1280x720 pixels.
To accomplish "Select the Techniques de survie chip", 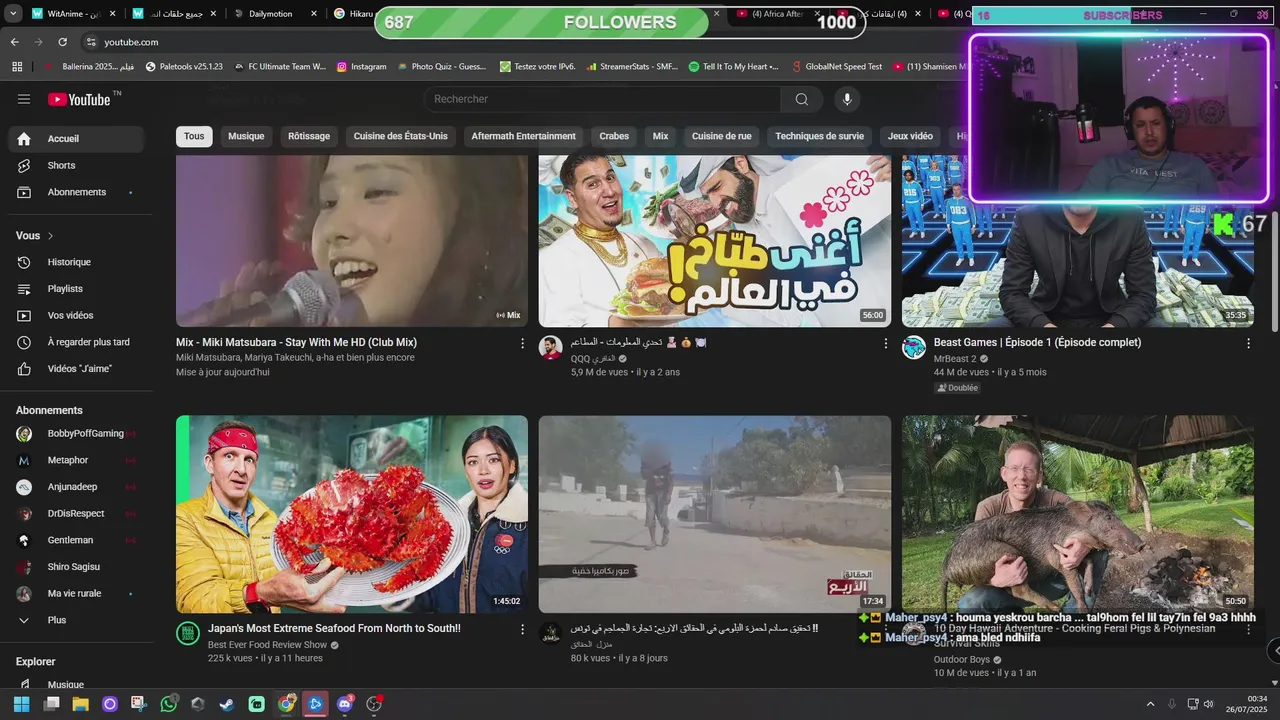I will pyautogui.click(x=819, y=136).
